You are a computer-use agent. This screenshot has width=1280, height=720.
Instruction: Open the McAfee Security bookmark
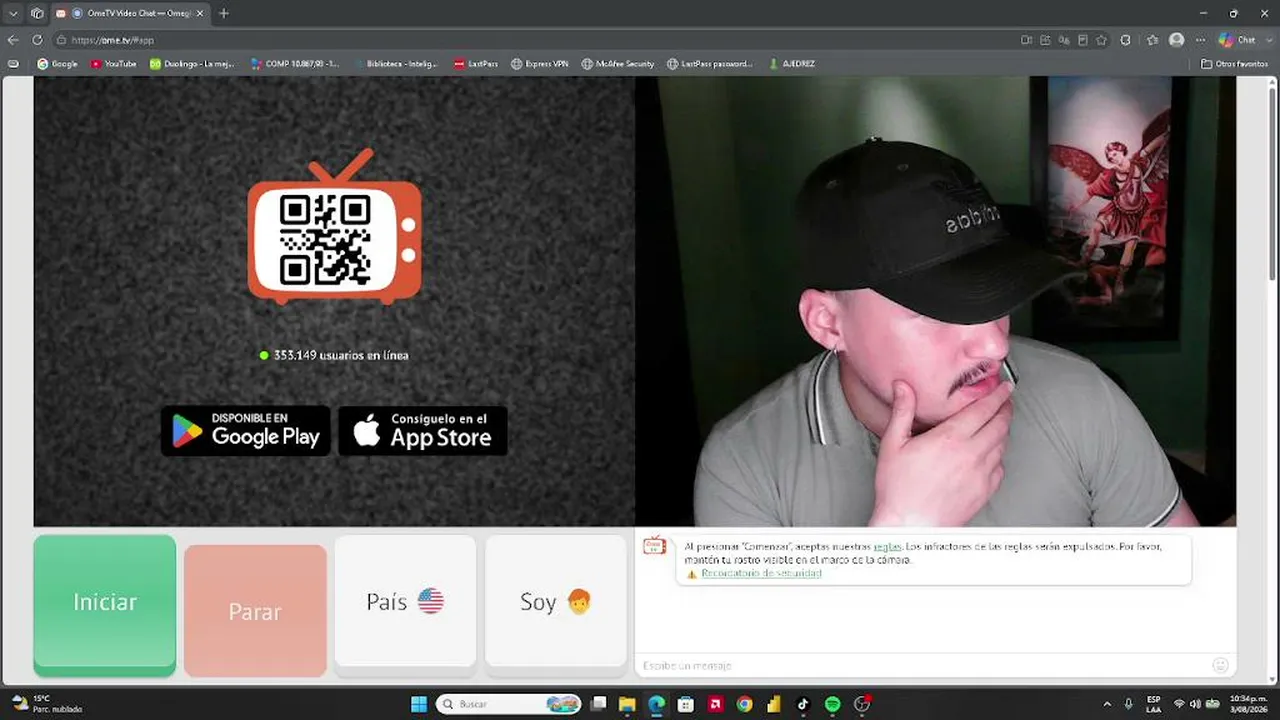point(618,64)
